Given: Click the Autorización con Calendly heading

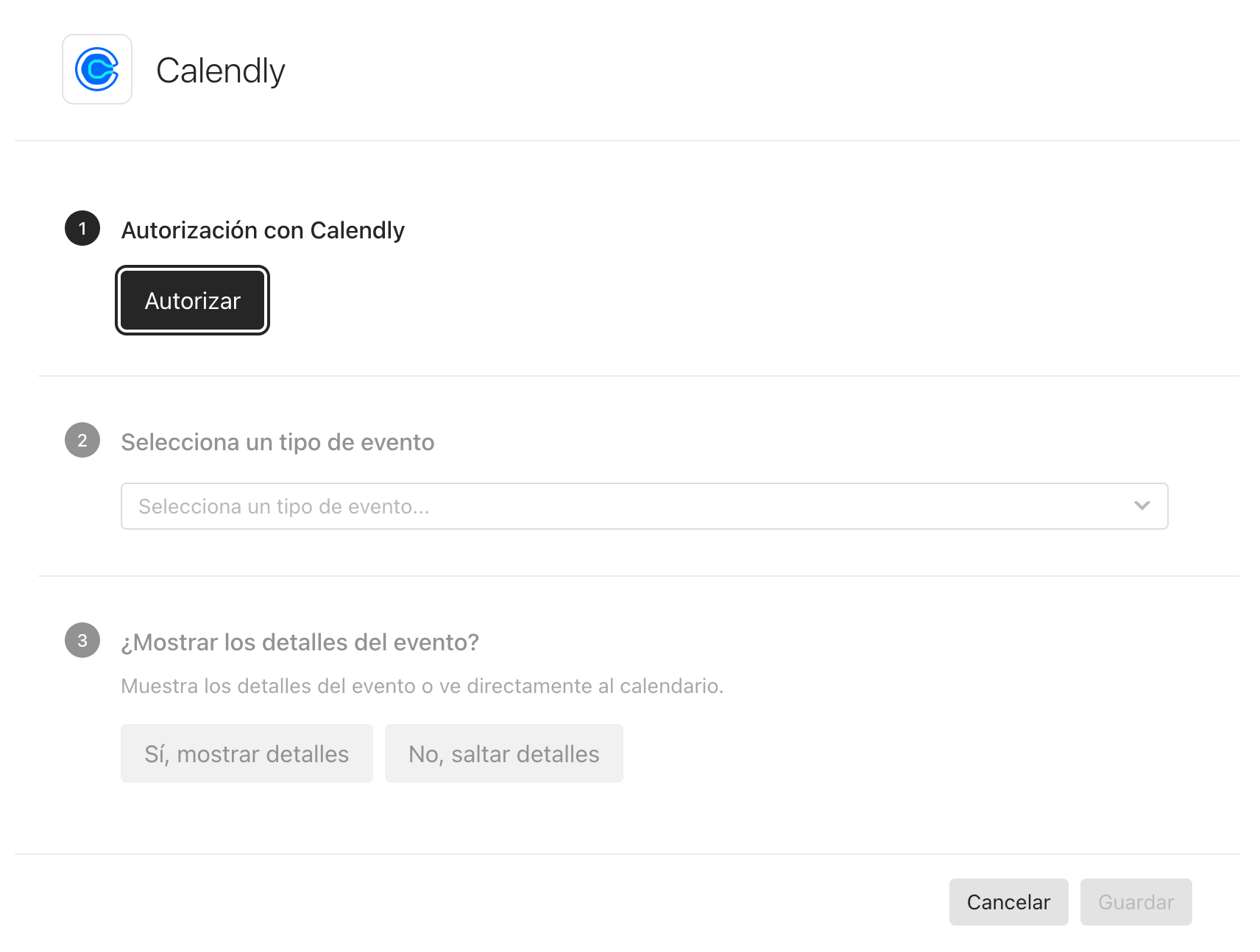Looking at the screenshot, I should [263, 230].
